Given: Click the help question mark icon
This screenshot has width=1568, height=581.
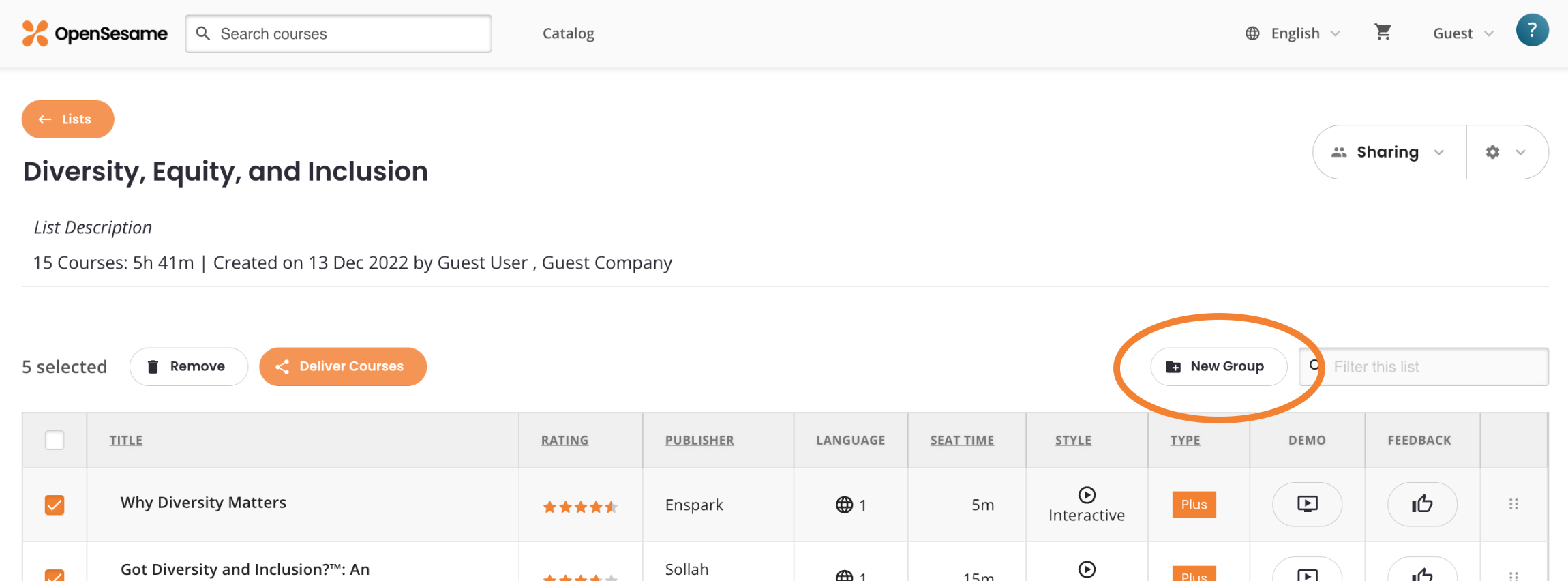Looking at the screenshot, I should pos(1533,30).
